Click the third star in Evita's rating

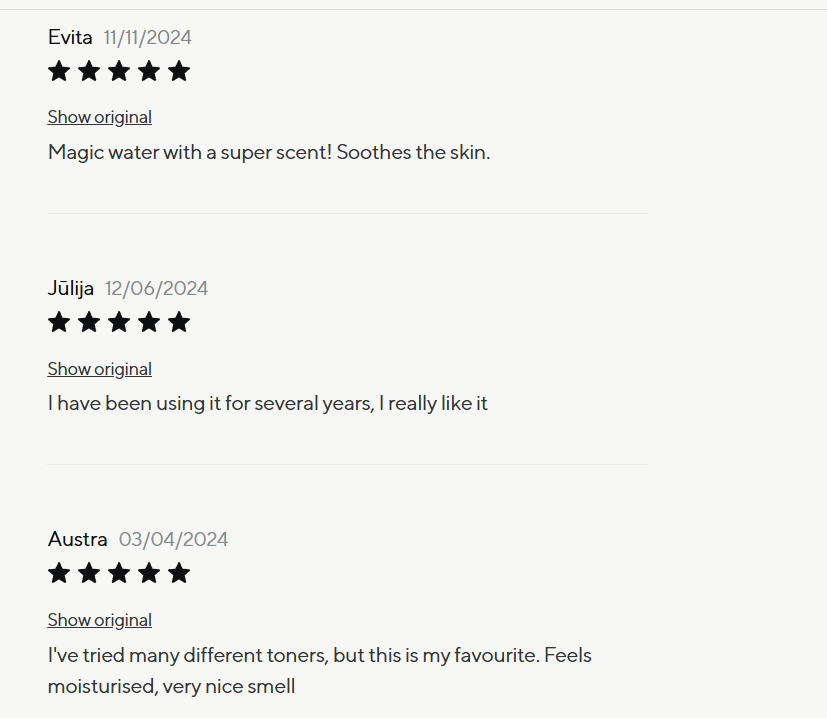pyautogui.click(x=119, y=71)
